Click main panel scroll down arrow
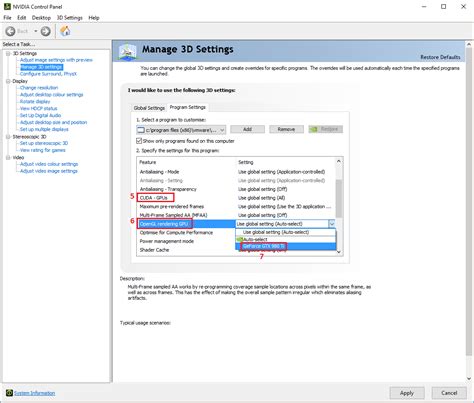 tap(469, 378)
